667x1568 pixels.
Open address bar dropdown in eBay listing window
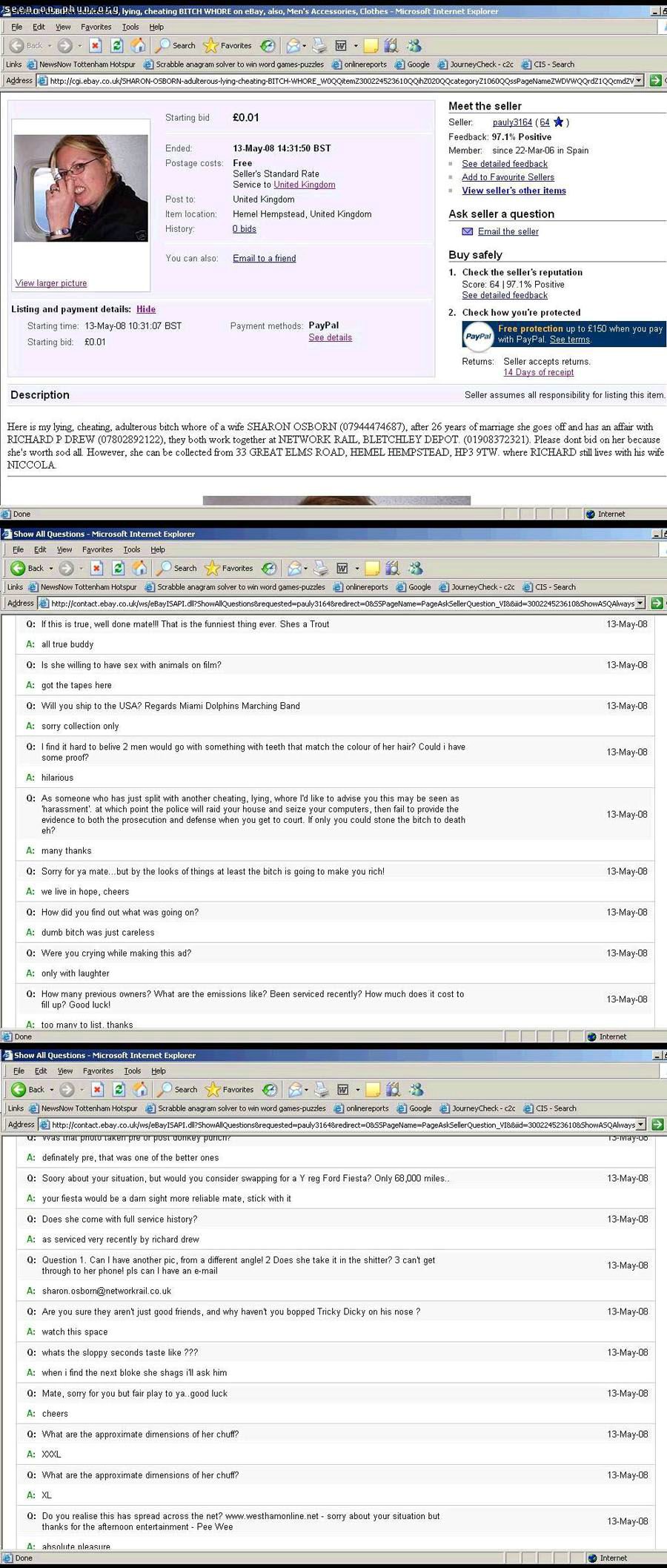click(x=640, y=80)
